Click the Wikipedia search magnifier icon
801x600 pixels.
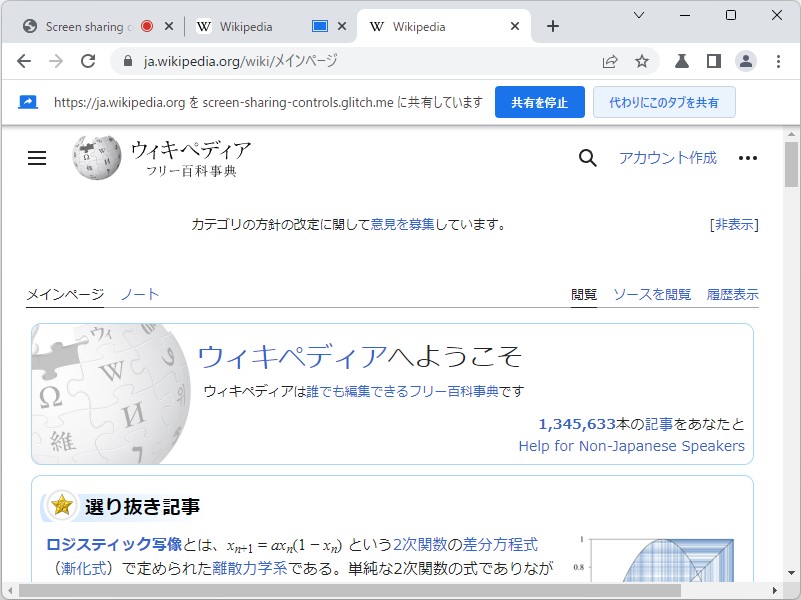pyautogui.click(x=587, y=158)
